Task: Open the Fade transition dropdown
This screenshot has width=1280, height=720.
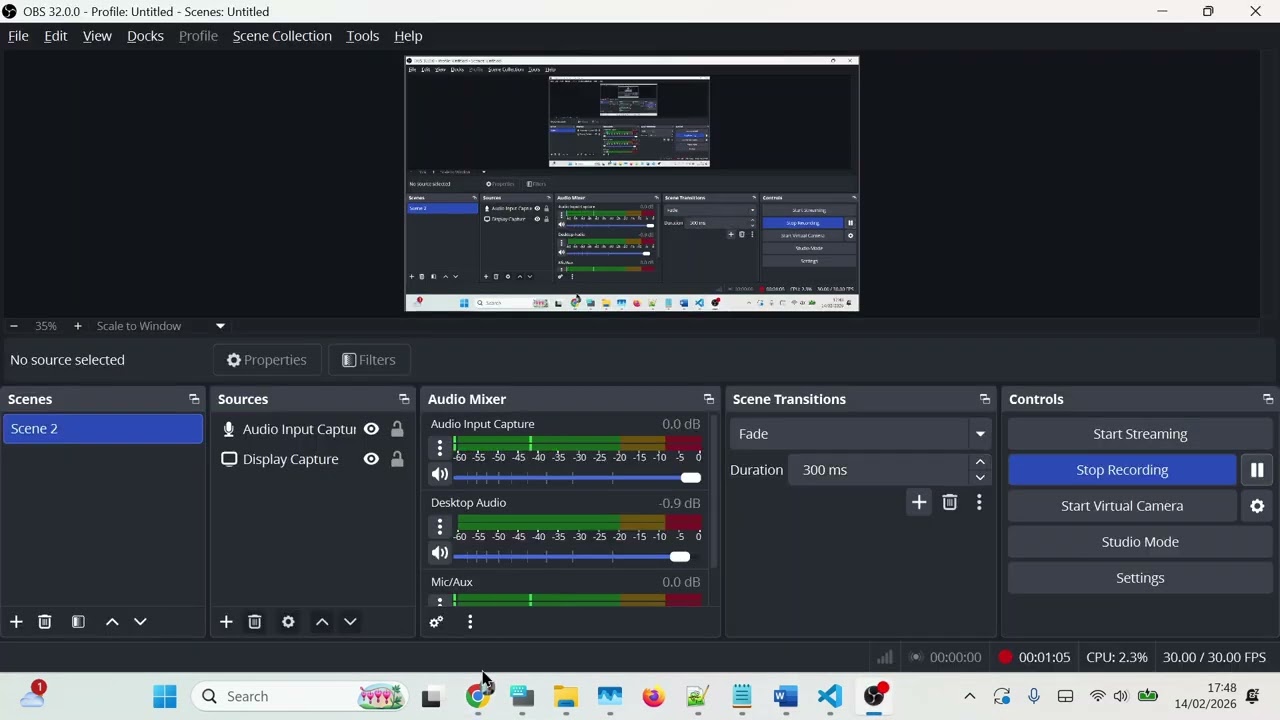Action: pos(862,434)
